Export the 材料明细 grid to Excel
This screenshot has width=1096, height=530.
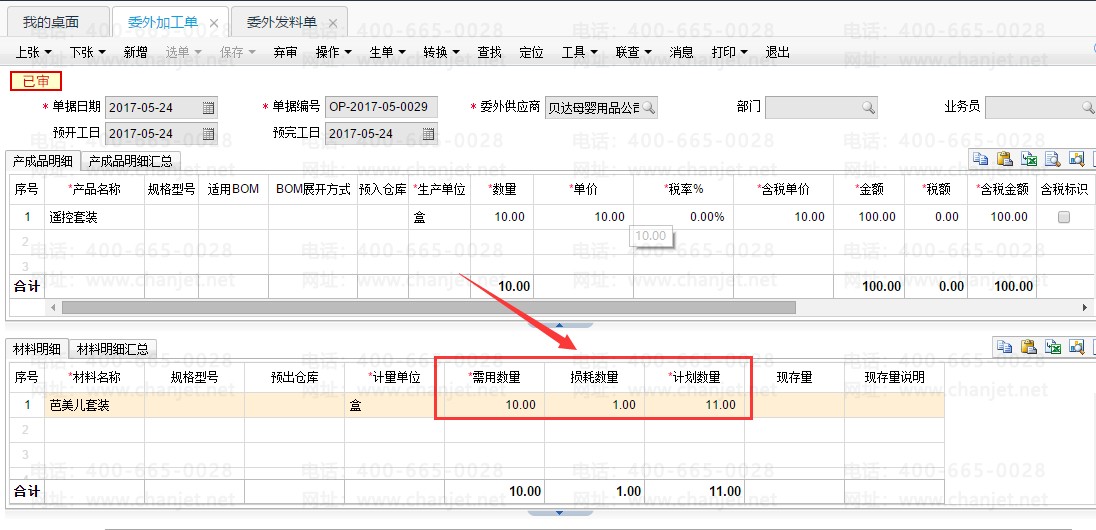(x=1053, y=346)
